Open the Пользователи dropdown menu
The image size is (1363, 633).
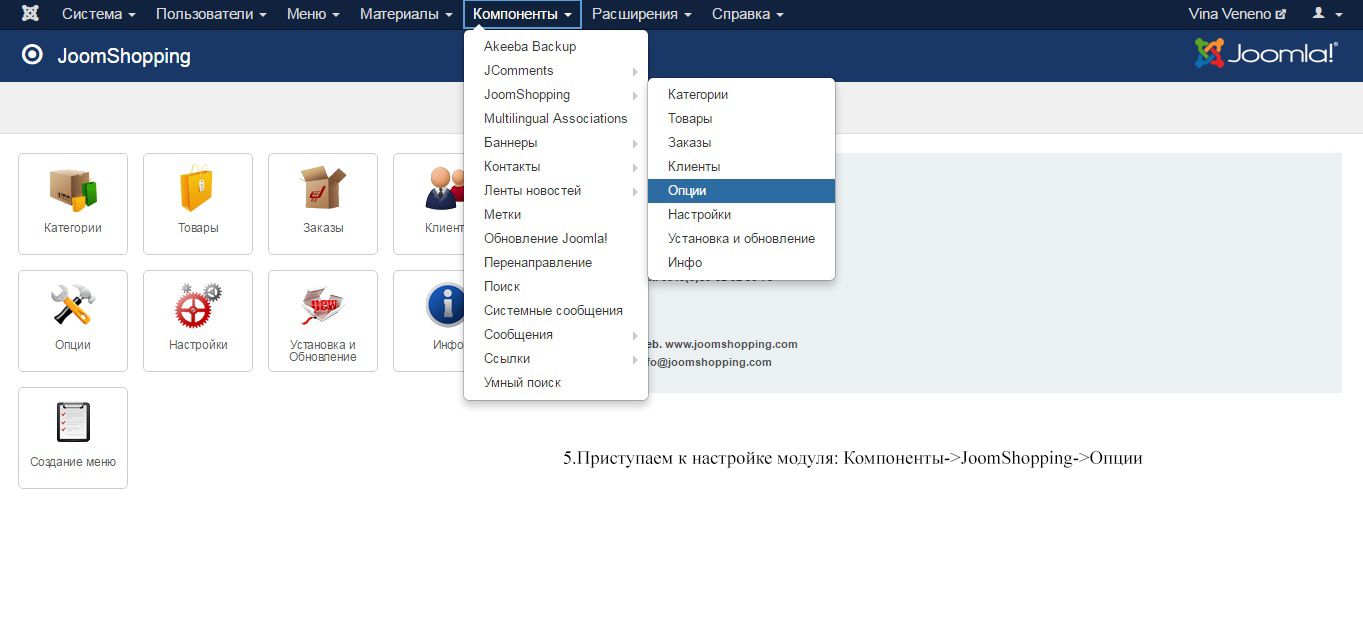click(x=211, y=14)
